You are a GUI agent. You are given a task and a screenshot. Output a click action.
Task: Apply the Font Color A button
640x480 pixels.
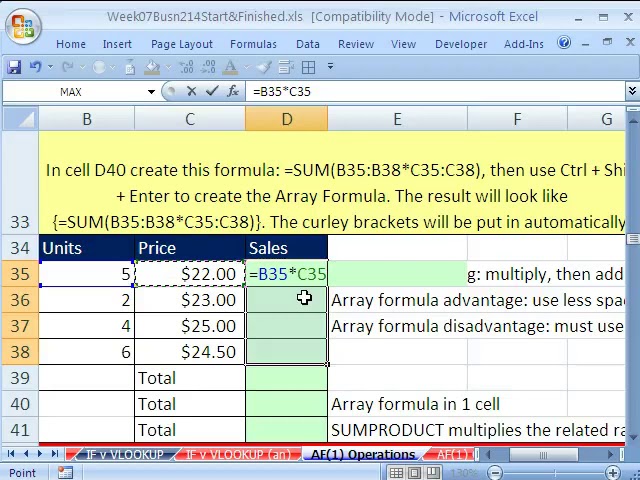point(231,67)
